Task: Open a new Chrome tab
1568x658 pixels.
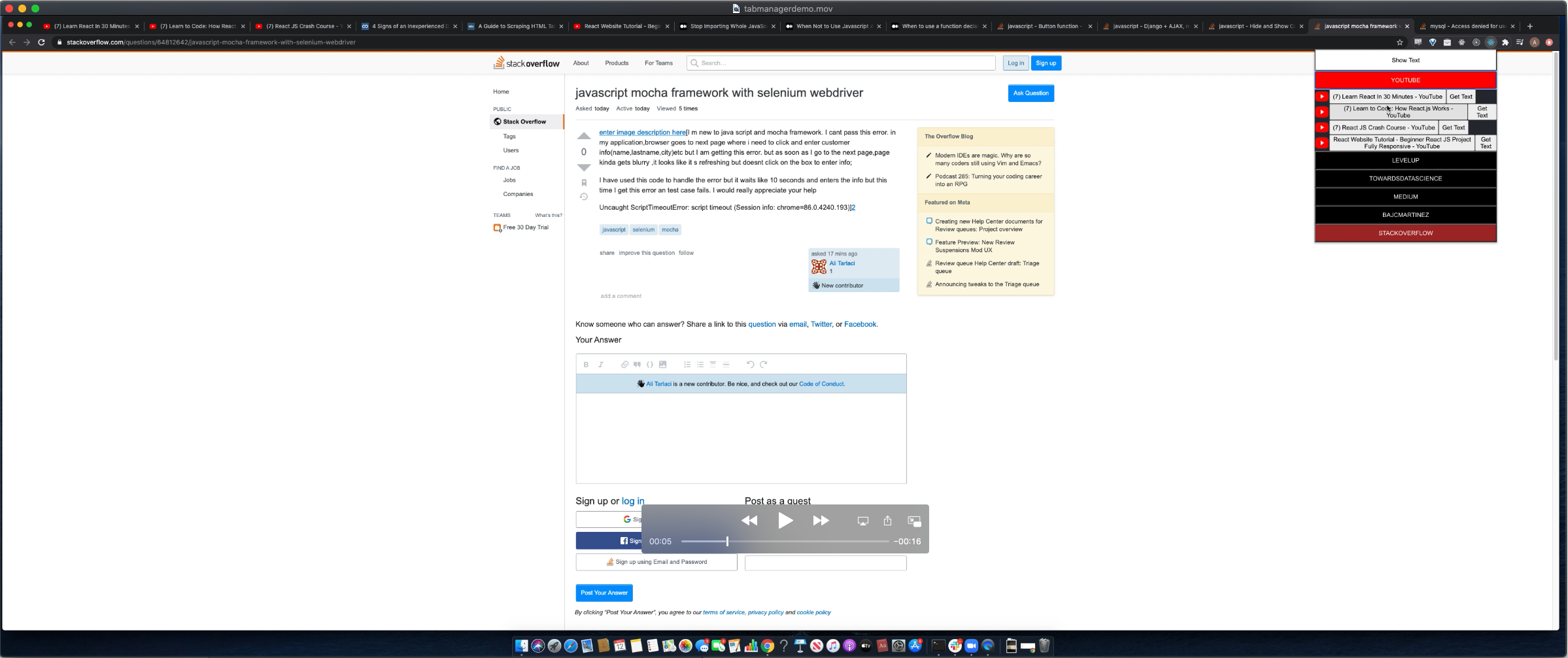Action: tap(1529, 26)
